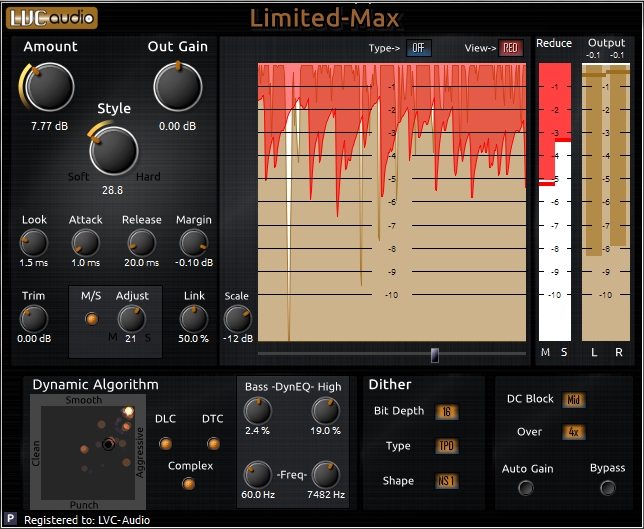Click the Look ahead knob
The height and width of the screenshot is (529, 644).
34,242
